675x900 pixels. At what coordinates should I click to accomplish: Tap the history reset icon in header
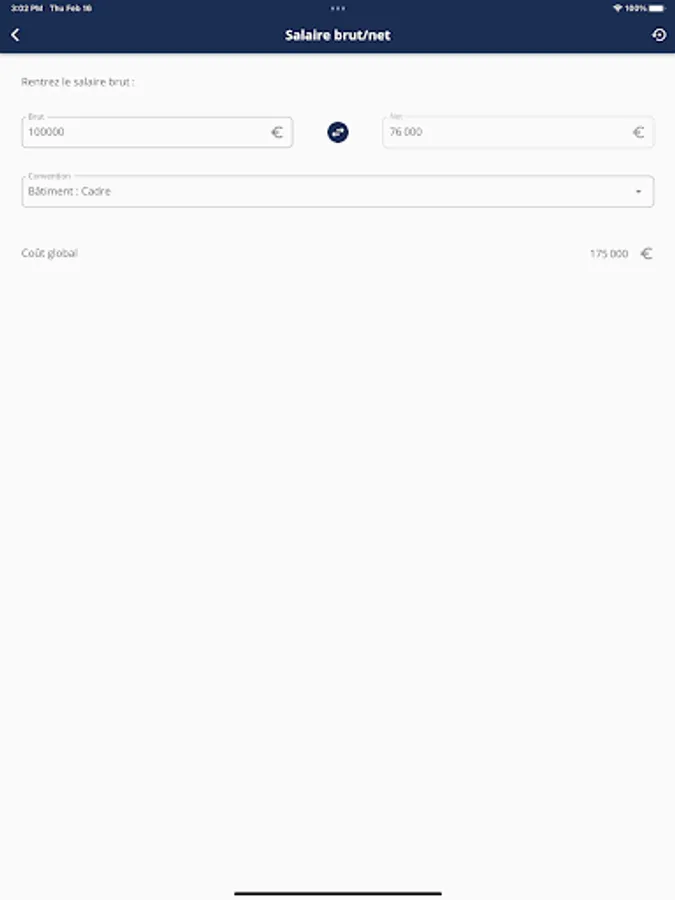point(659,35)
